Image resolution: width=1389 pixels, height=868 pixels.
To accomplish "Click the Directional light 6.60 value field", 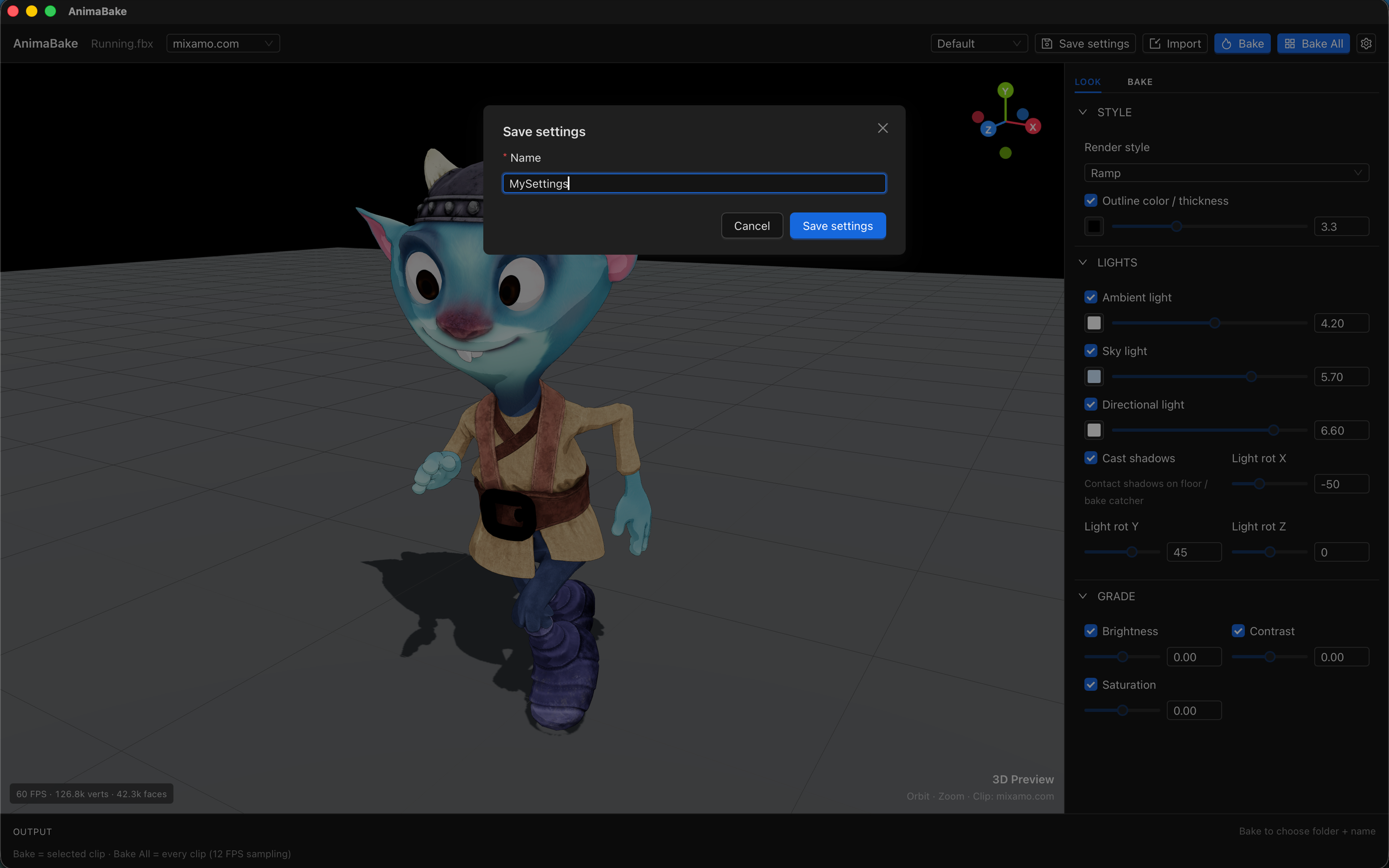I will point(1341,430).
